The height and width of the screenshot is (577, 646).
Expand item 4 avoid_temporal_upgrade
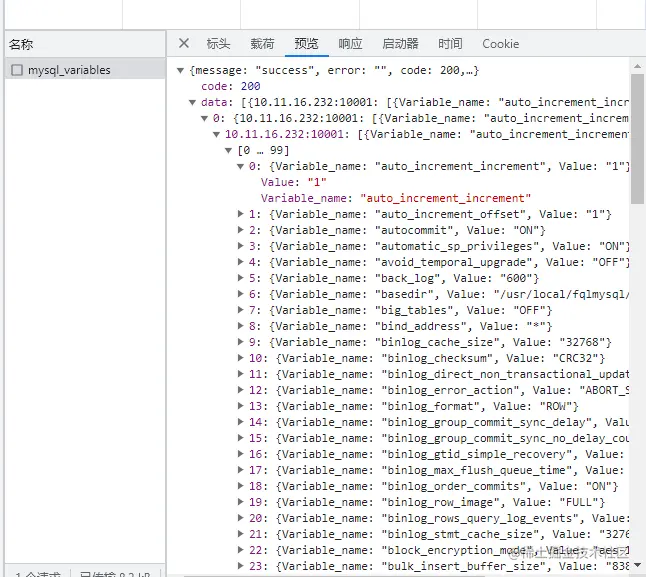click(x=240, y=262)
